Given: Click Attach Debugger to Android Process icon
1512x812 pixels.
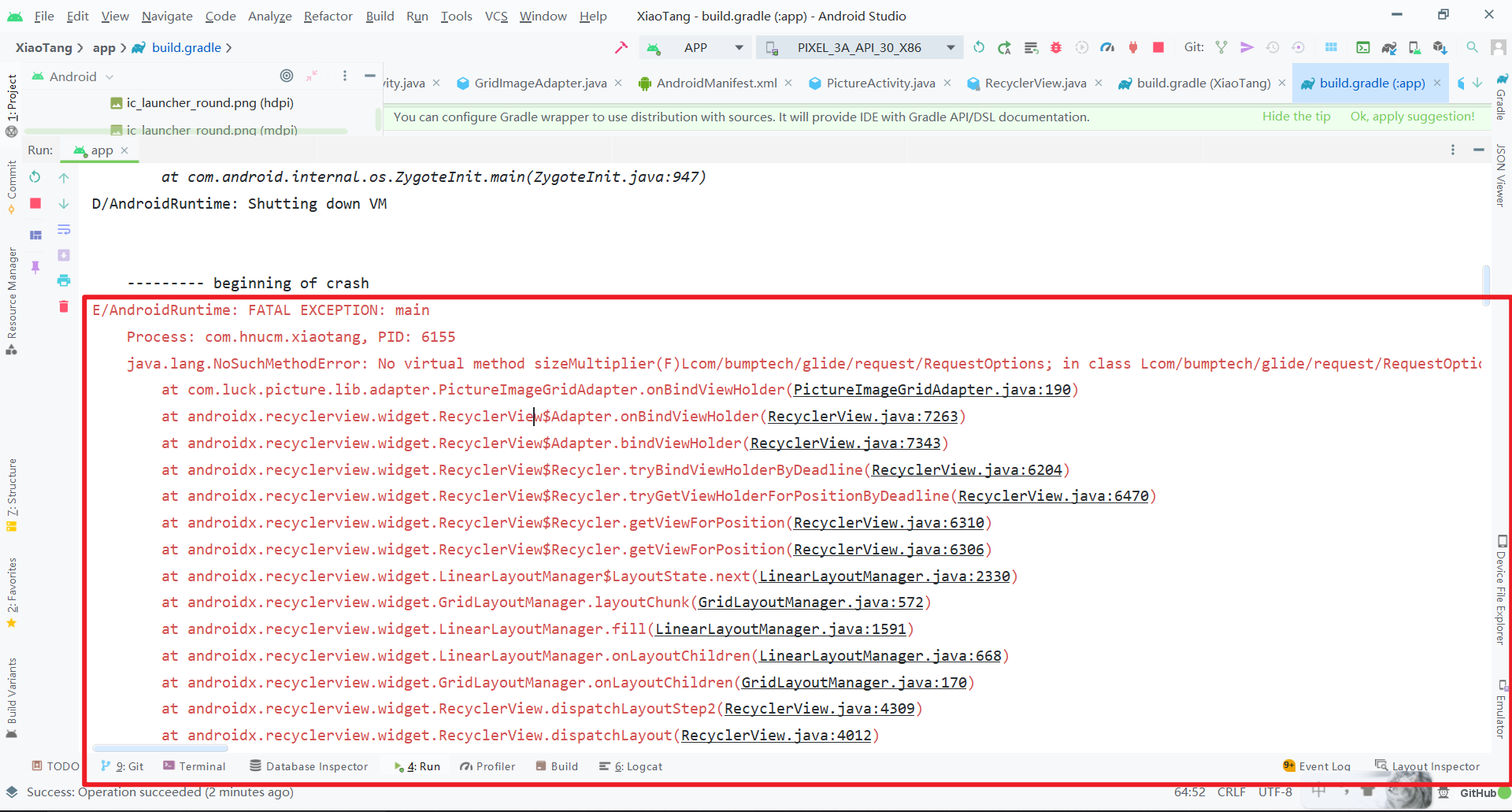Looking at the screenshot, I should click(x=1133, y=47).
